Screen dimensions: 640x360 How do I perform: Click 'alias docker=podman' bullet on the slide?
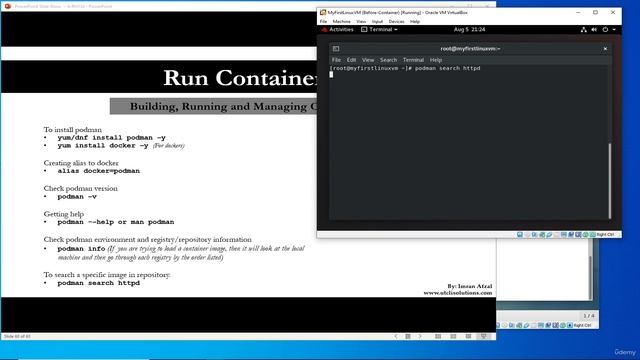[98, 171]
